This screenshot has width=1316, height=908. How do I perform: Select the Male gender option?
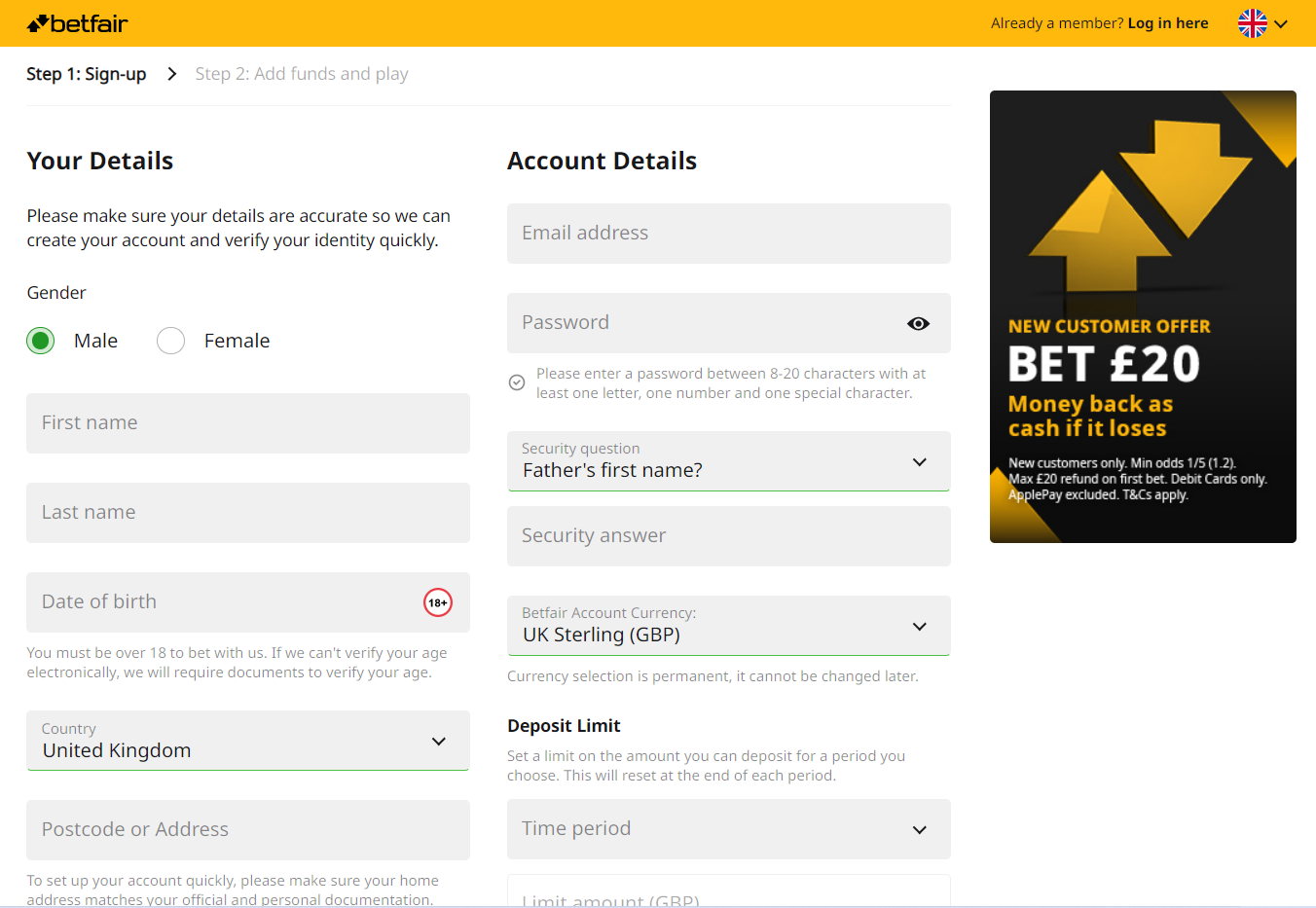tap(40, 341)
